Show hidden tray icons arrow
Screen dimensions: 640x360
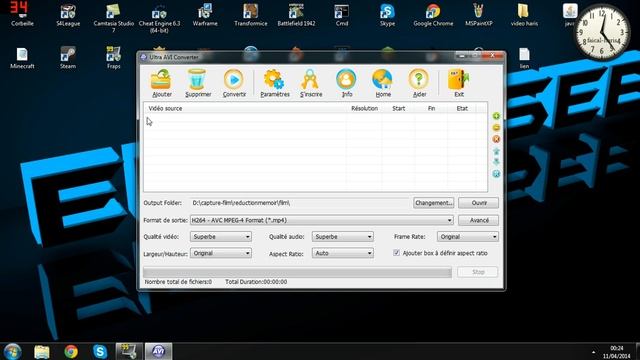[593, 352]
